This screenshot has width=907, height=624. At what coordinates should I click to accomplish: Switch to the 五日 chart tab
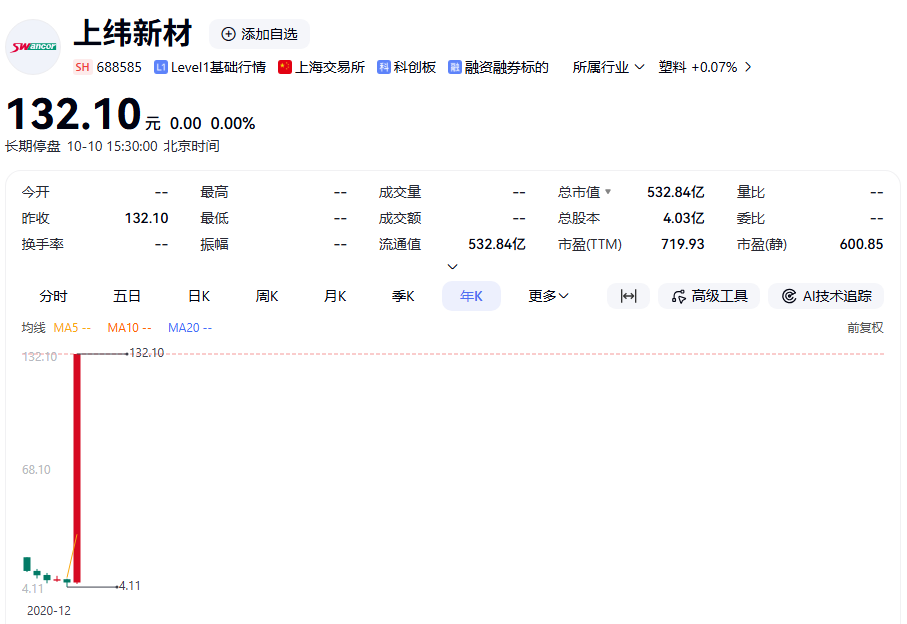[127, 296]
